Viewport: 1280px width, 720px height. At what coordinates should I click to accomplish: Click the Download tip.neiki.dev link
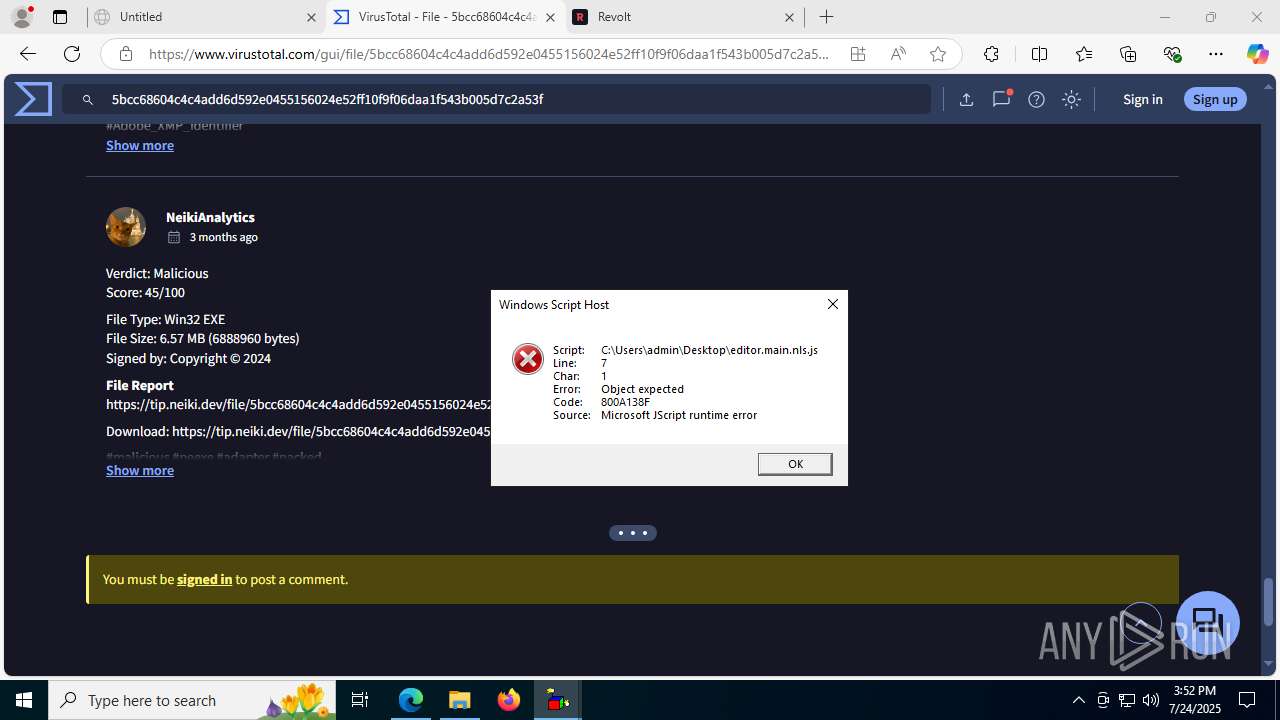pos(331,431)
